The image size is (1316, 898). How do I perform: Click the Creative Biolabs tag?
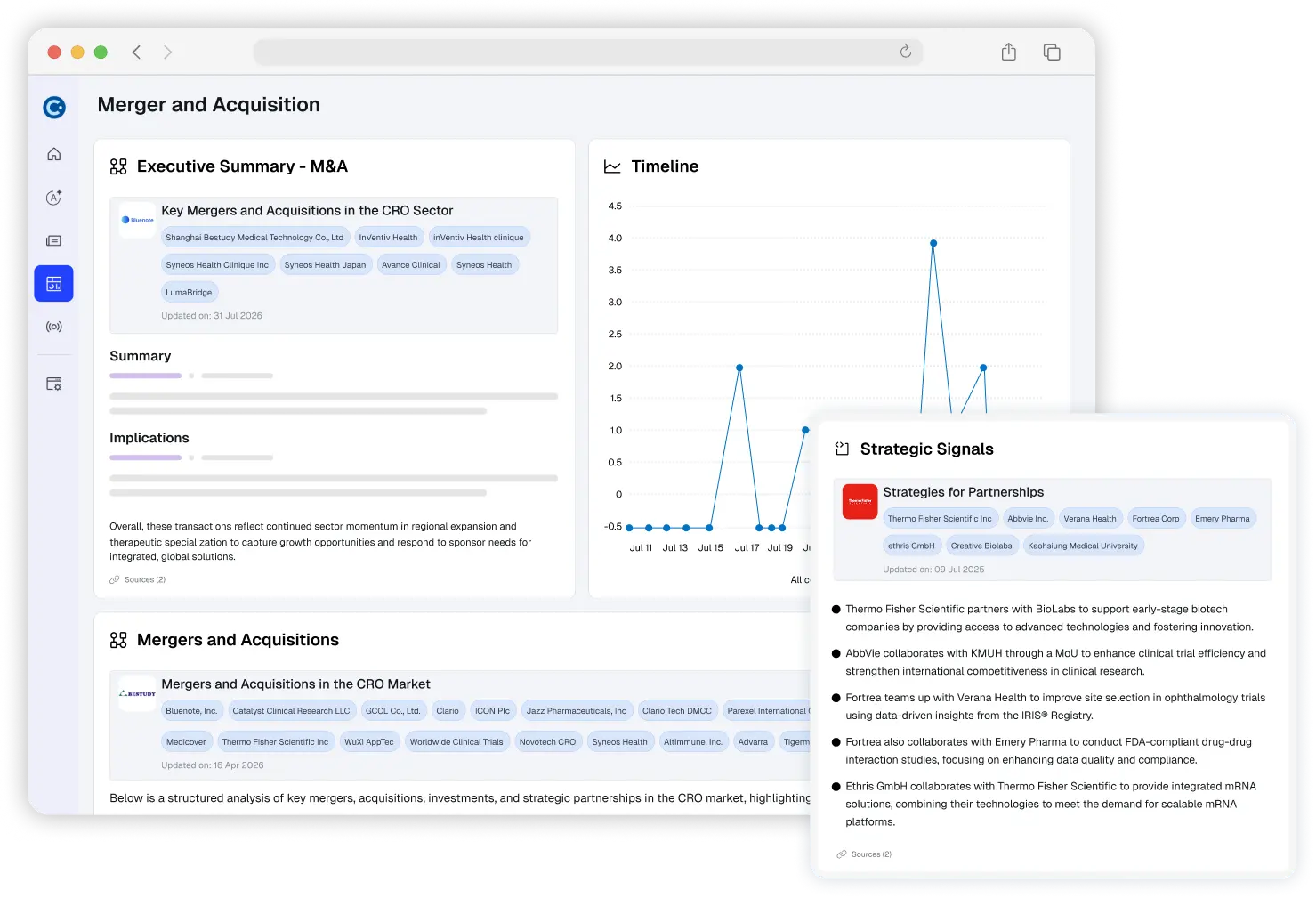click(981, 546)
